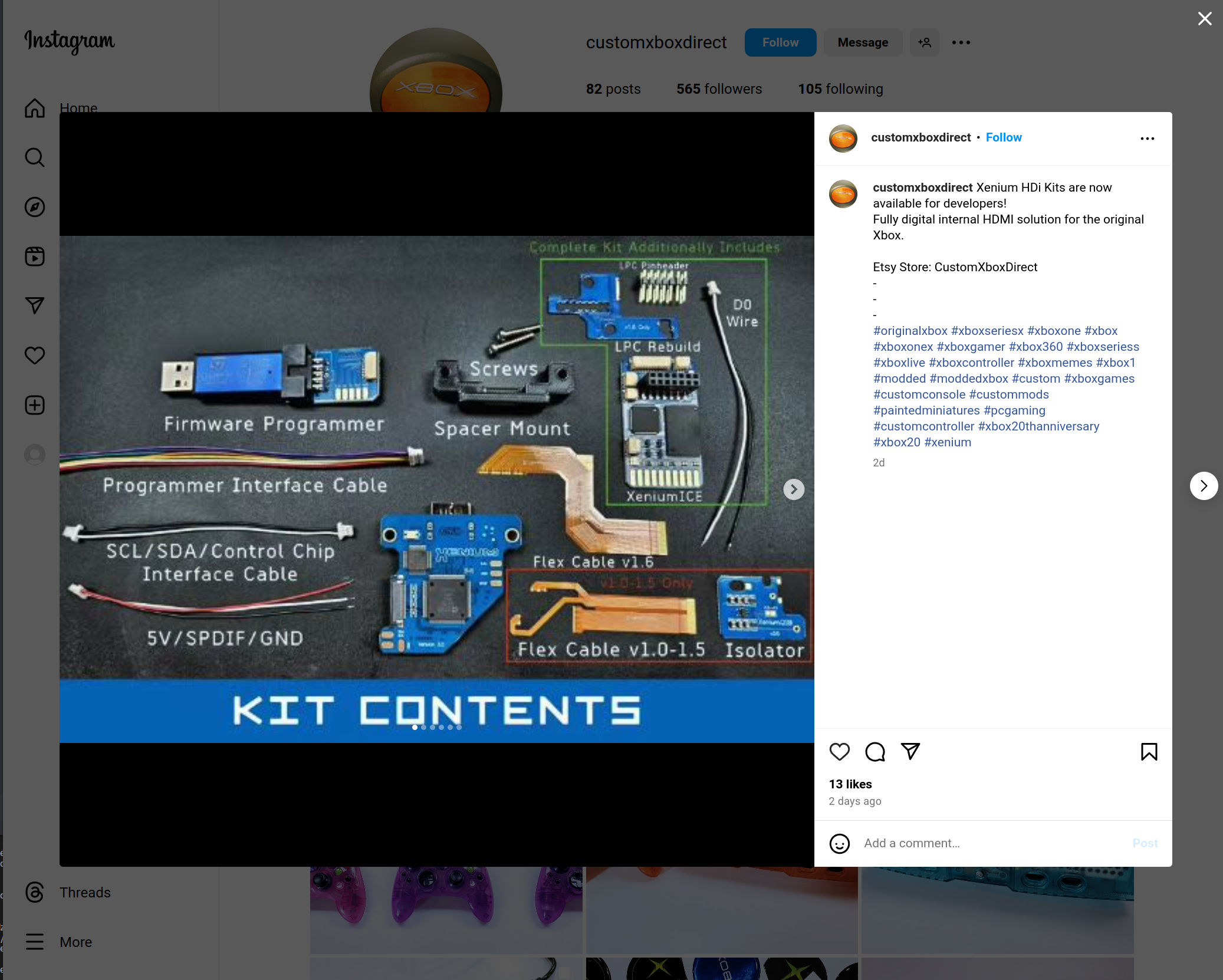Click the More label in sidebar
Screen dimensions: 1223x980
(75, 942)
